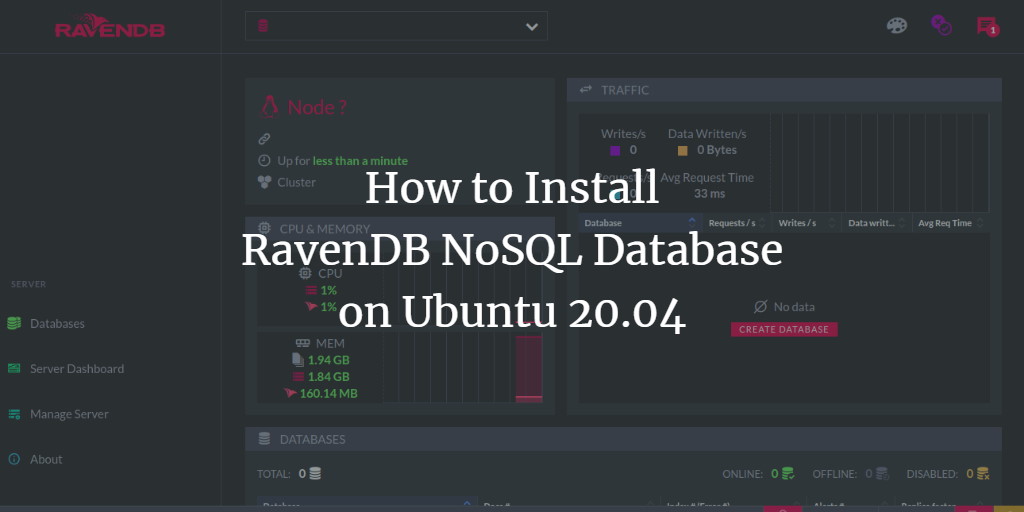Click the tan Data Written/s swatch

click(682, 151)
